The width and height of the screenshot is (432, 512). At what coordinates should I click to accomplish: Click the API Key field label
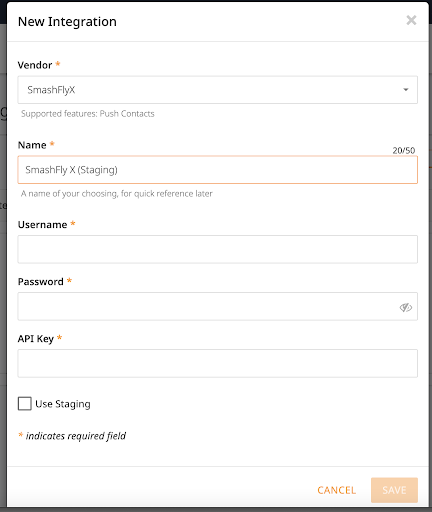pos(36,339)
